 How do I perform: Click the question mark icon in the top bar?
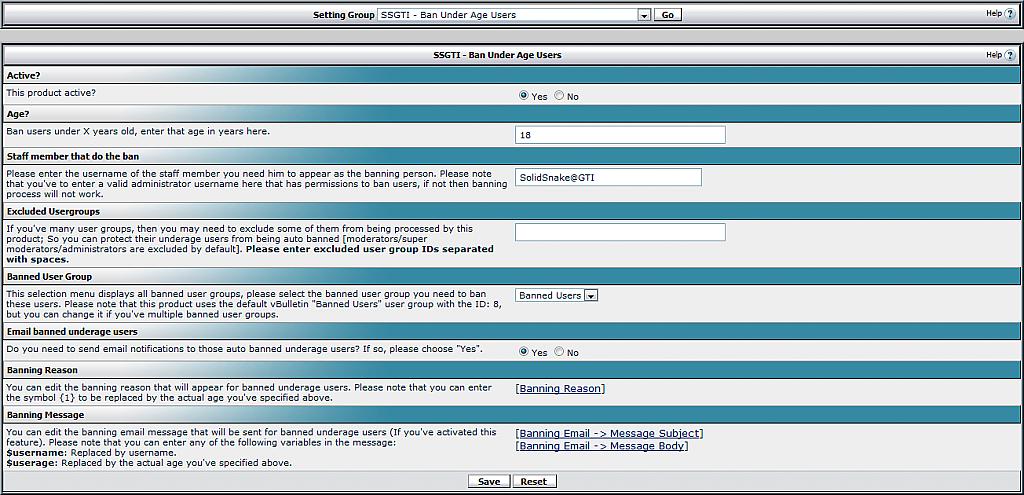coord(1009,14)
